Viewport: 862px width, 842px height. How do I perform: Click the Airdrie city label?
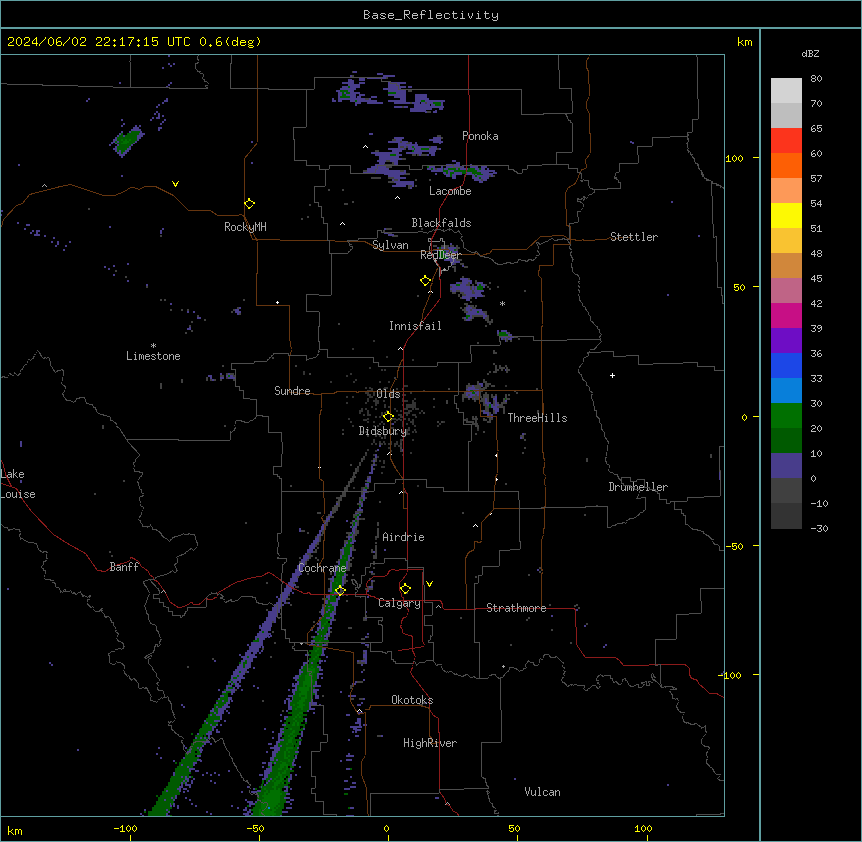(404, 537)
